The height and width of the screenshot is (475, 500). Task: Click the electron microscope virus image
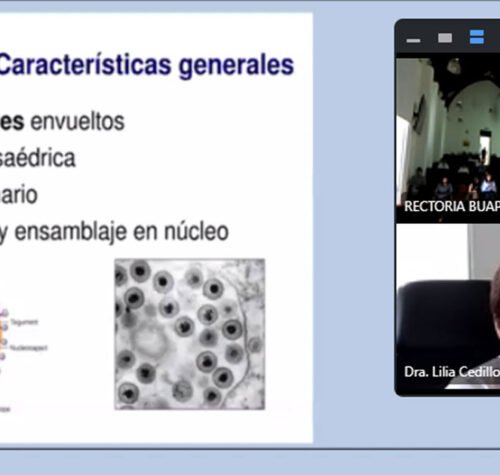coord(190,334)
